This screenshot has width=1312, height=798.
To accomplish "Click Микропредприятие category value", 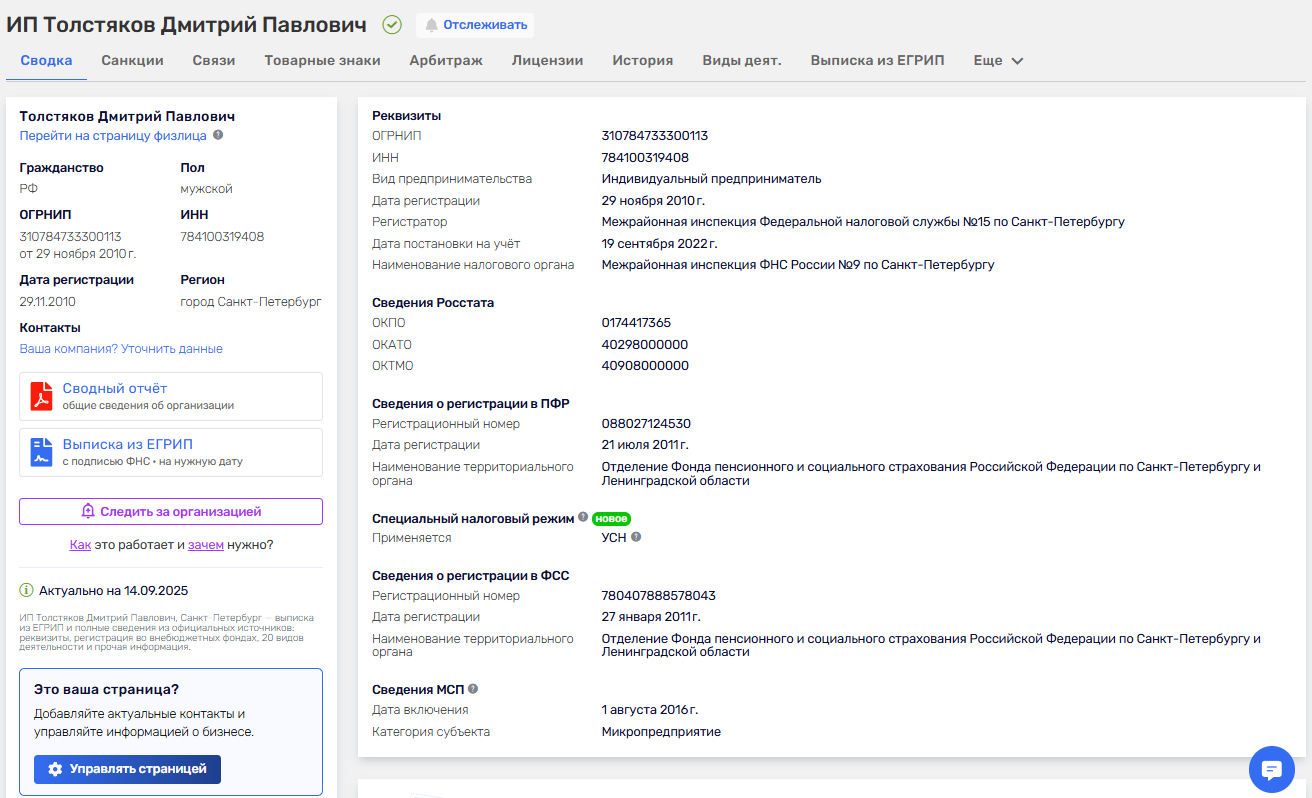I will coord(661,732).
